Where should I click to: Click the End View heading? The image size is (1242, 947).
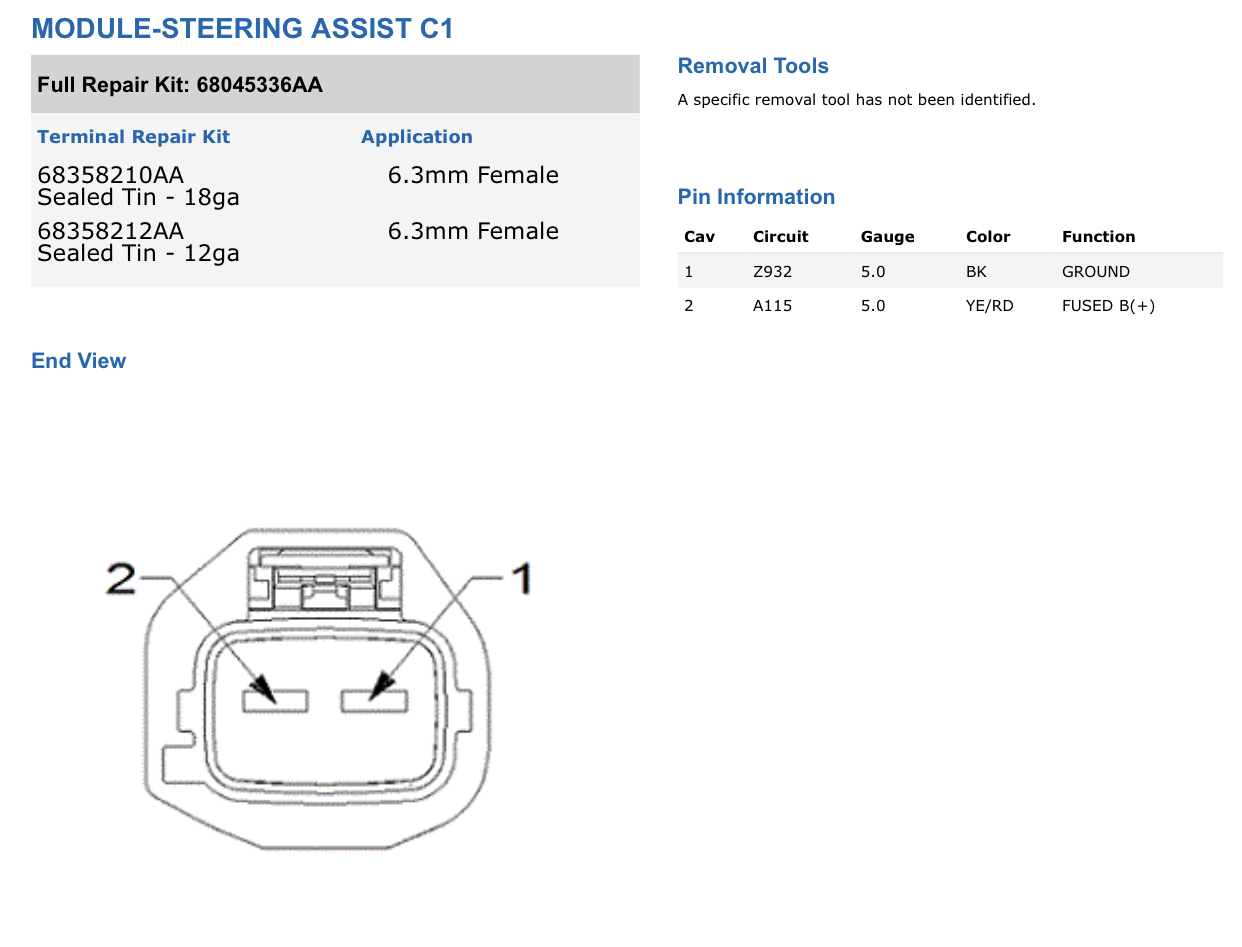(x=79, y=361)
